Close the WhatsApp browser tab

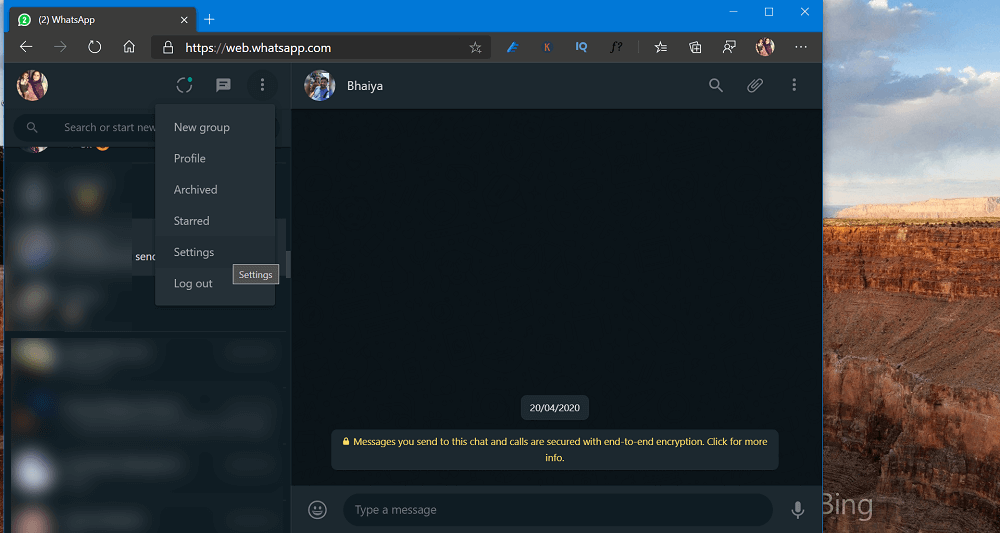point(184,20)
